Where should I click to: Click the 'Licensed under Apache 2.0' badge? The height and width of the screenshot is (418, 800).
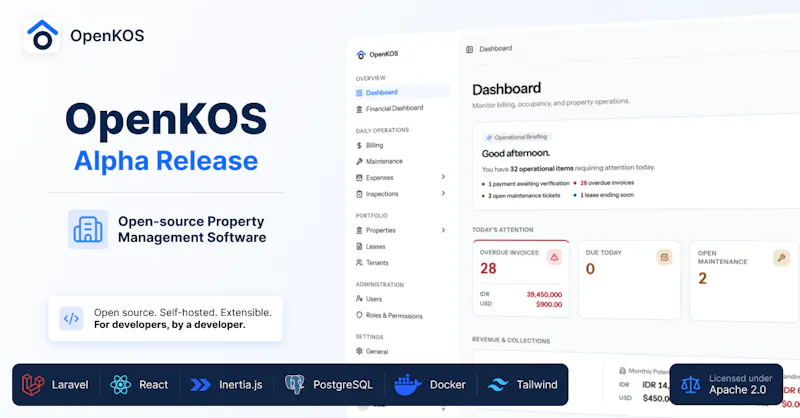click(x=726, y=384)
